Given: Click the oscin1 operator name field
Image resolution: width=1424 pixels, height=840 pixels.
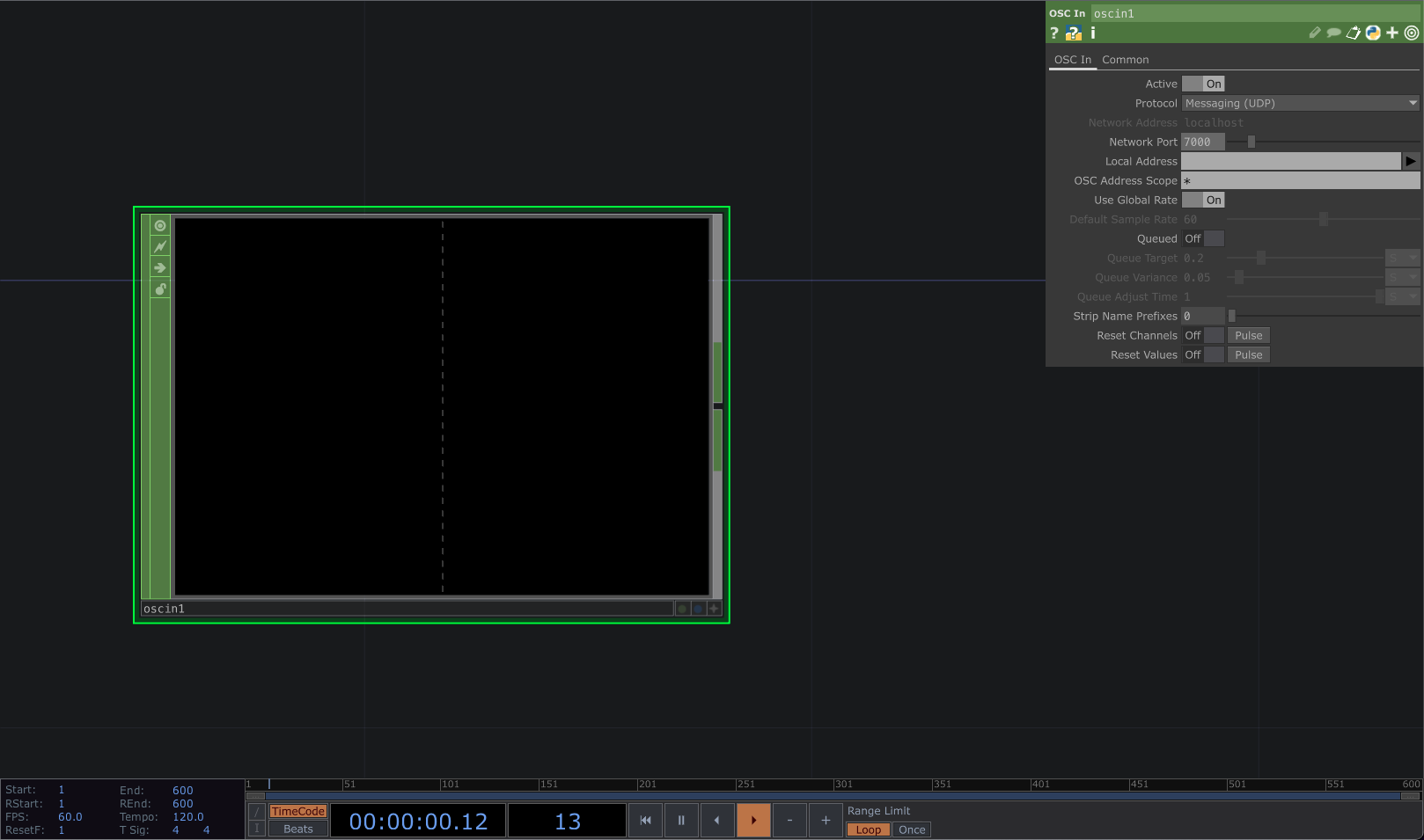Looking at the screenshot, I should [x=1256, y=13].
